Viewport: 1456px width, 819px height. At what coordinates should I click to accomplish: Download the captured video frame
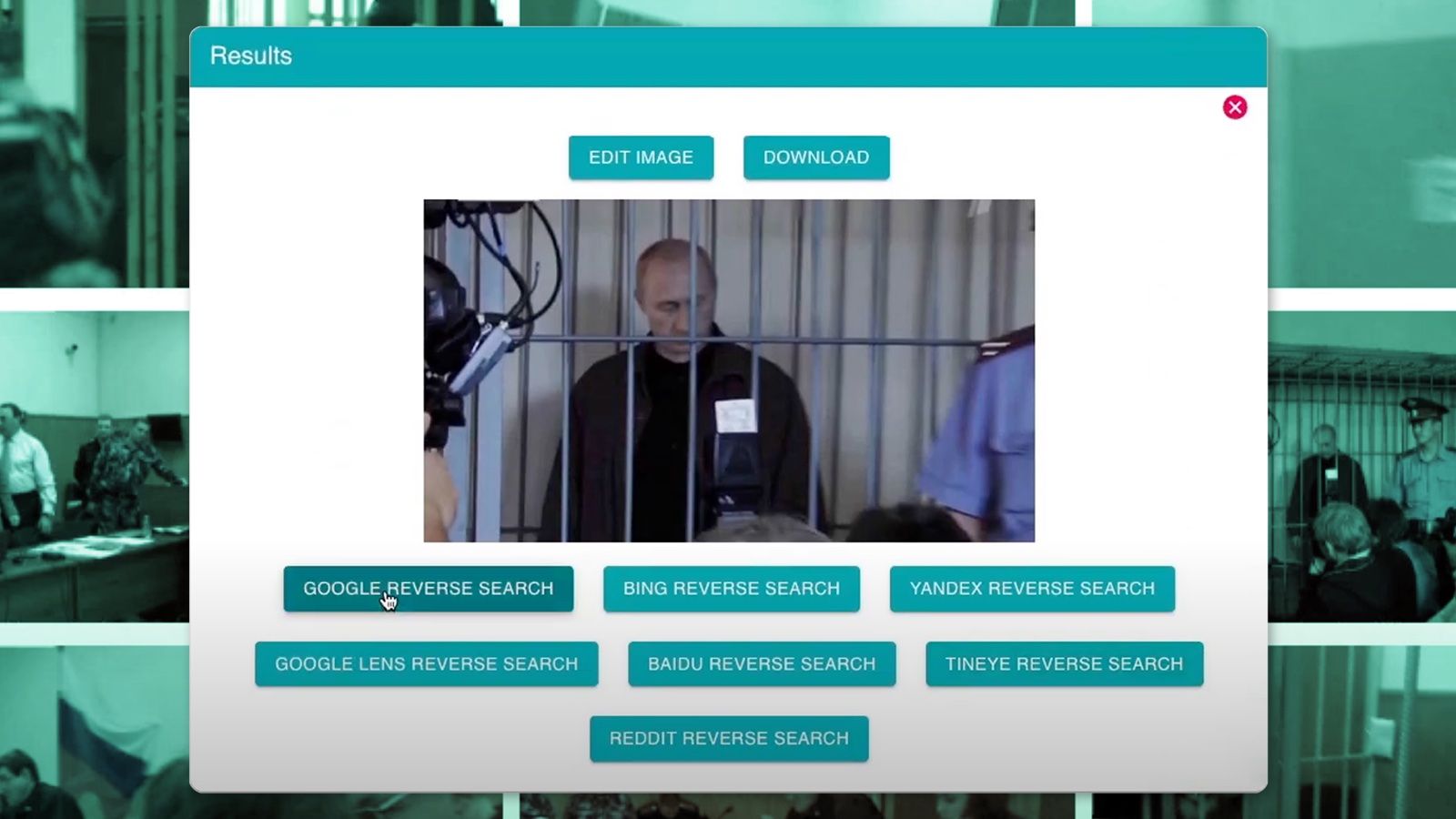(815, 157)
